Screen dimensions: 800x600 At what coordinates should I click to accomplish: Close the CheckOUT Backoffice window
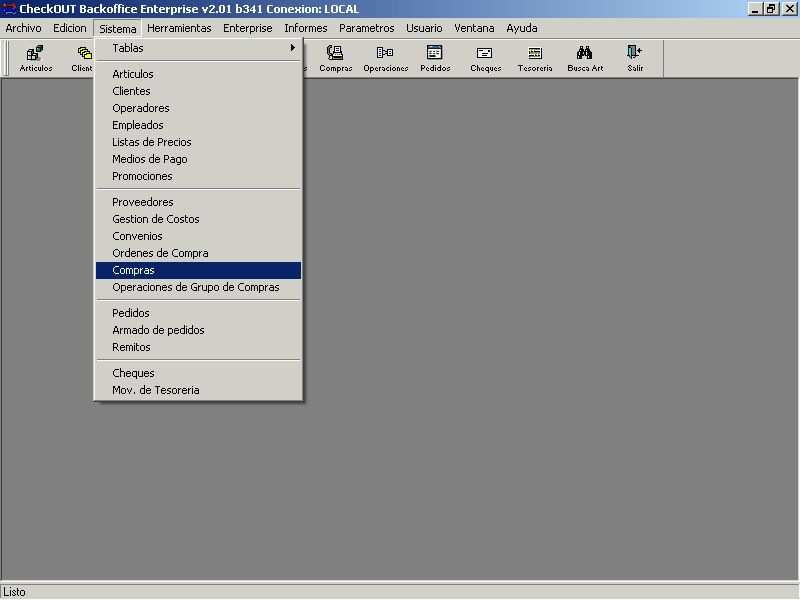pos(789,9)
